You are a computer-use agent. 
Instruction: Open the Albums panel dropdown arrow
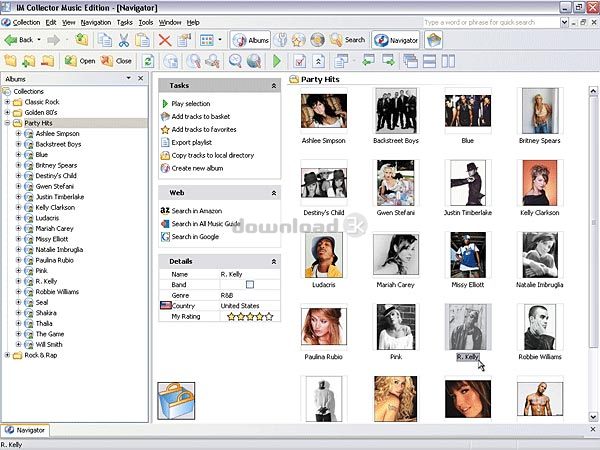click(129, 78)
